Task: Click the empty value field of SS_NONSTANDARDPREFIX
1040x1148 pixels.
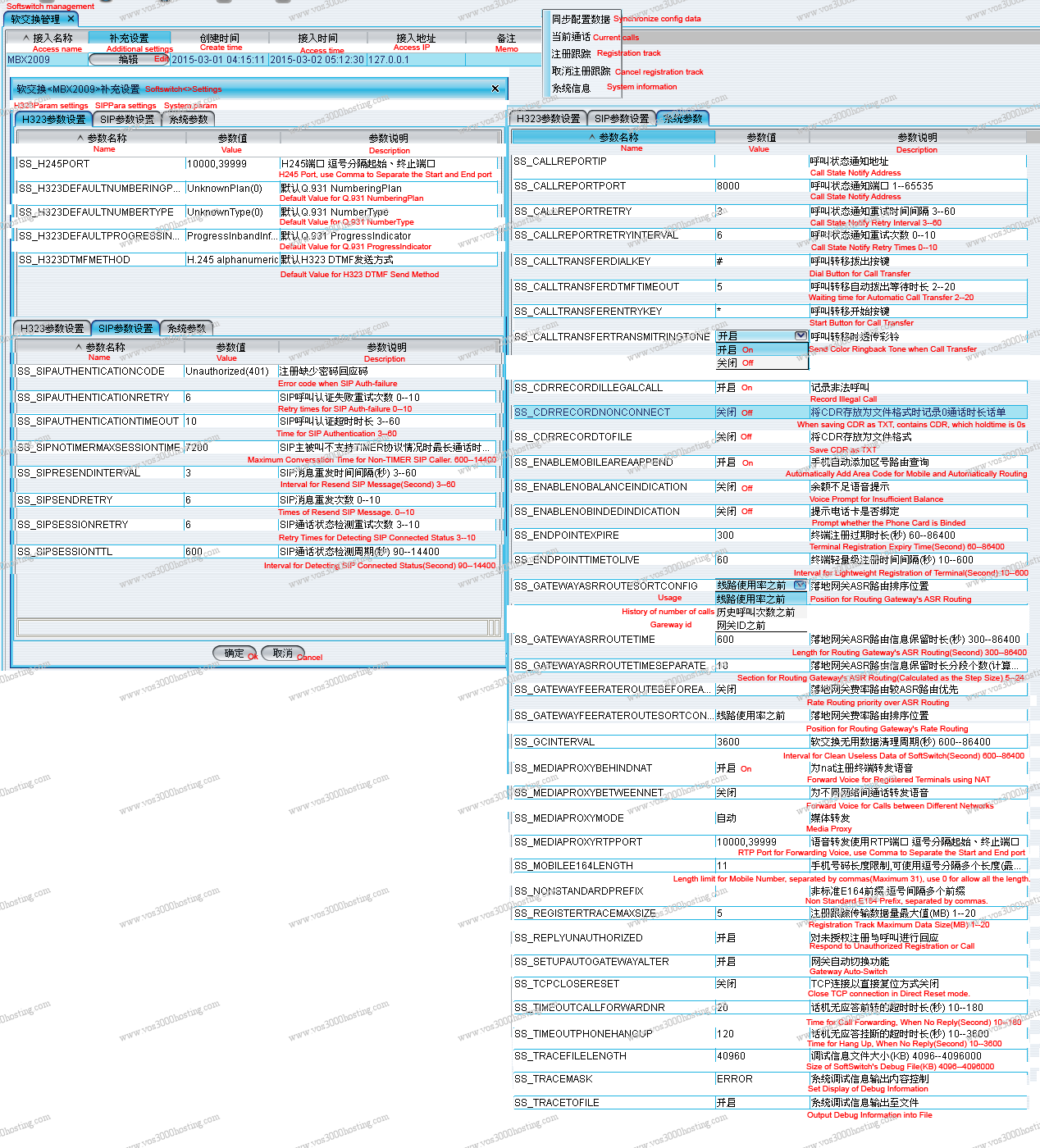Action: pyautogui.click(x=762, y=891)
